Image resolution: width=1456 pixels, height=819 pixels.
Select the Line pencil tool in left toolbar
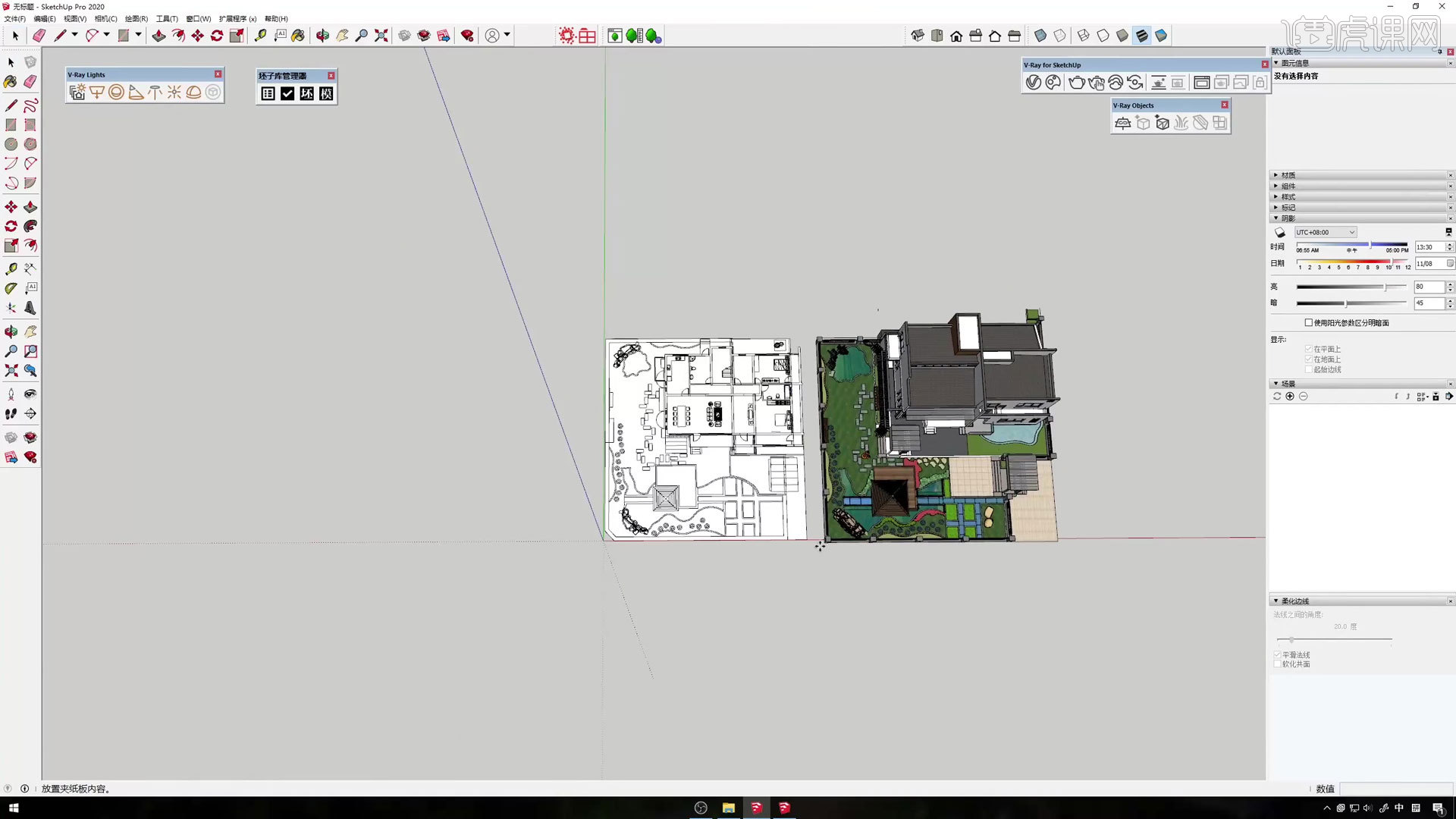click(x=11, y=105)
